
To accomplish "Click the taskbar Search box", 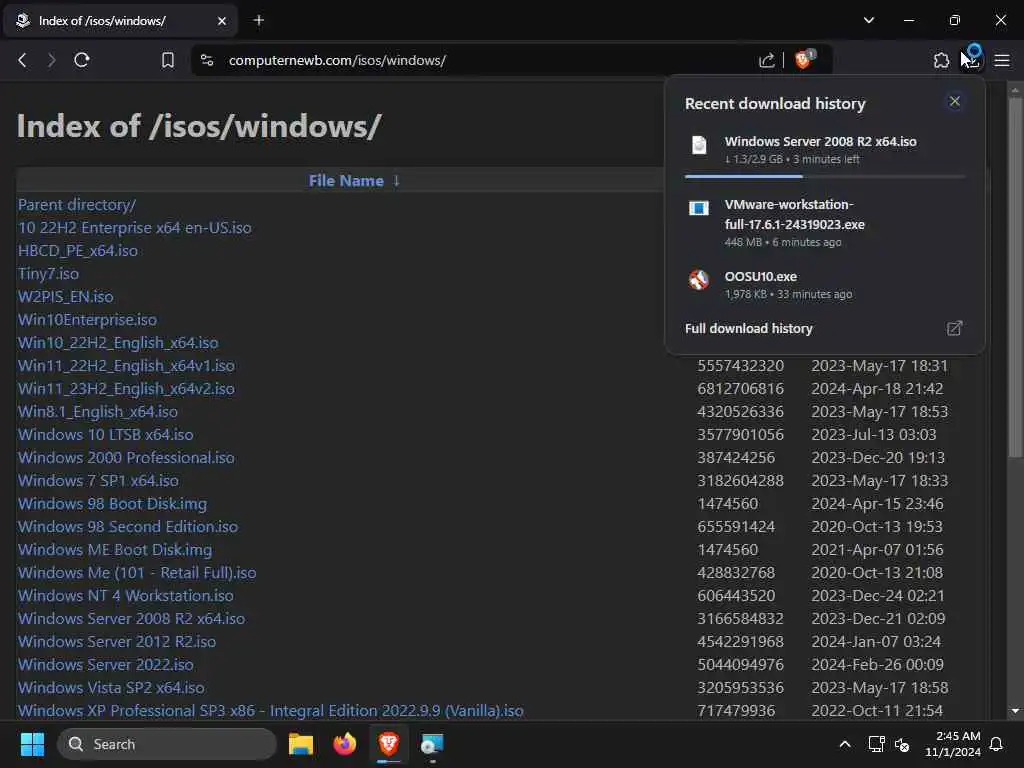I will click(167, 744).
